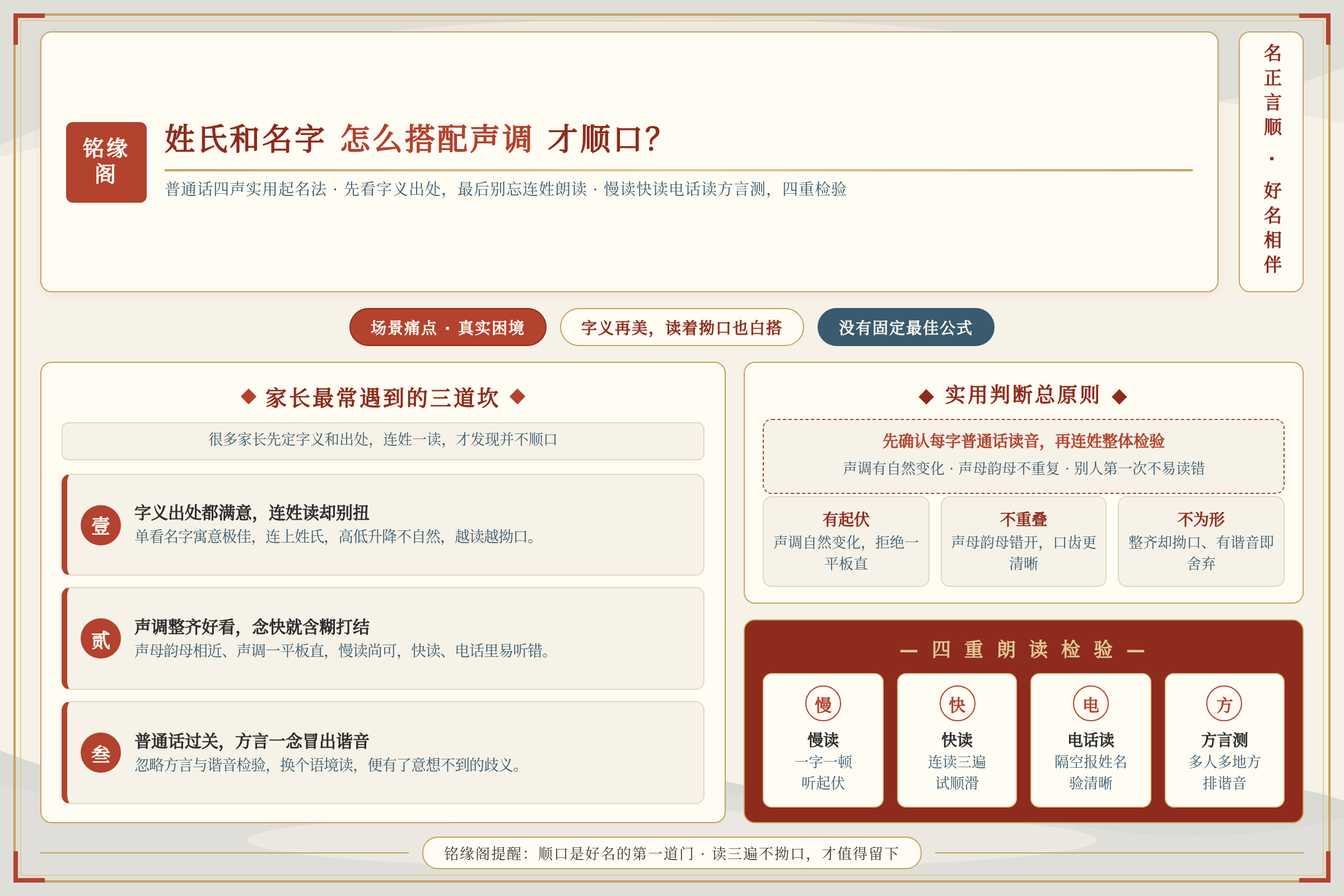This screenshot has height=896, width=1344.
Task: Click the text 多人多地方 排谐音
Action: point(1224,772)
